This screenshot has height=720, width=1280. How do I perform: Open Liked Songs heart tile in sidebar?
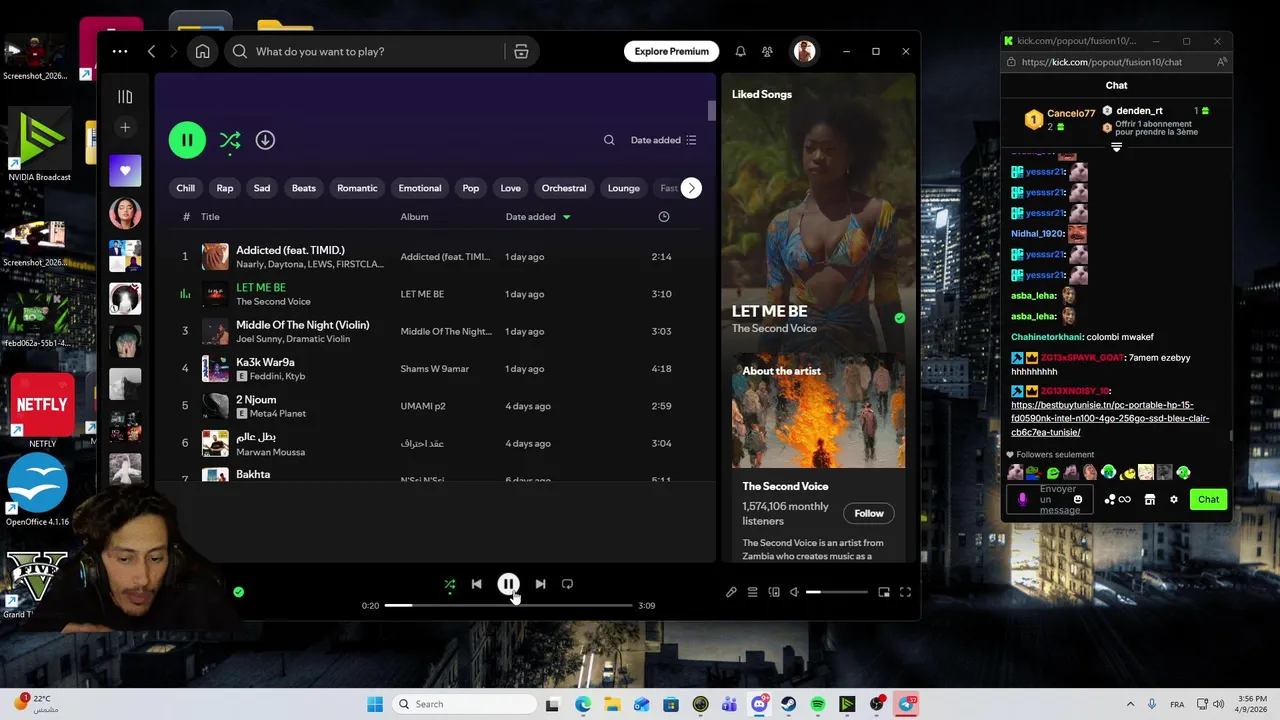coord(125,171)
